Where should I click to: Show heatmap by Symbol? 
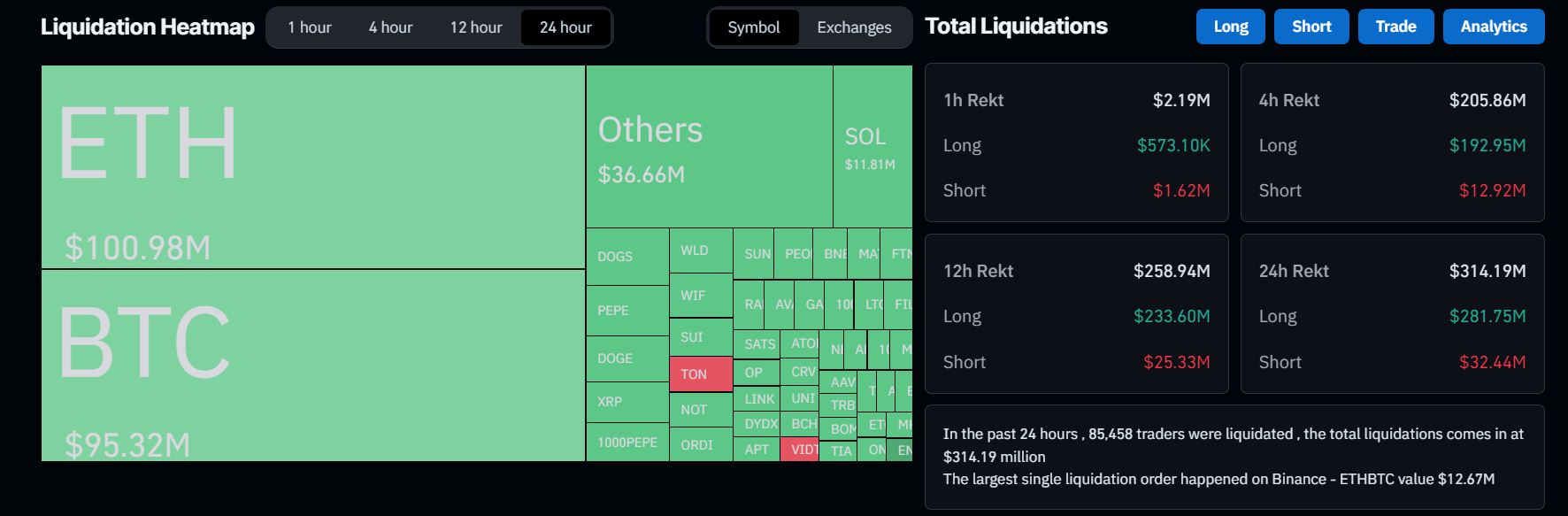click(x=754, y=27)
